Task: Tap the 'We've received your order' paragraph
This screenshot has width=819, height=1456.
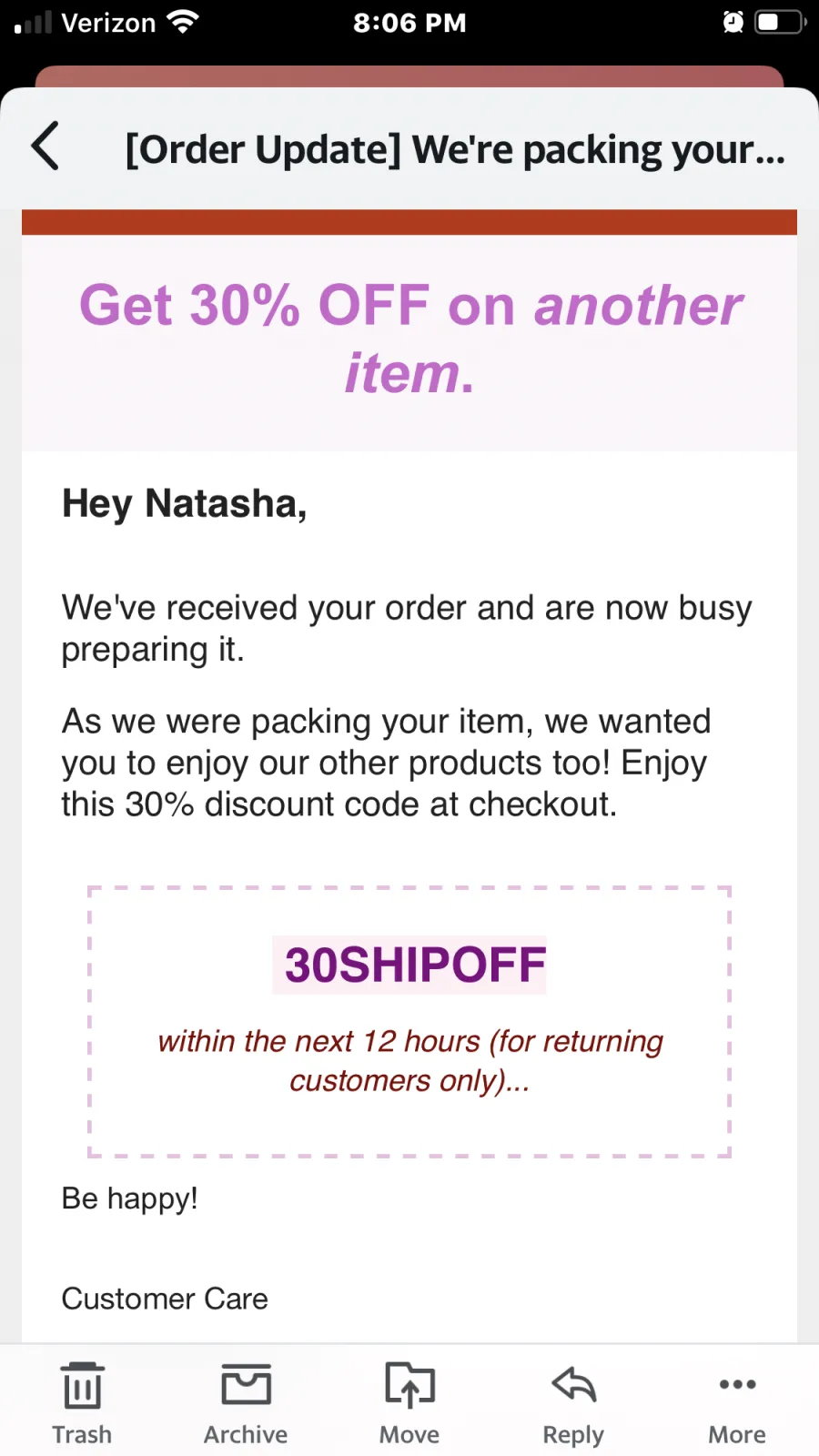Action: [x=407, y=628]
